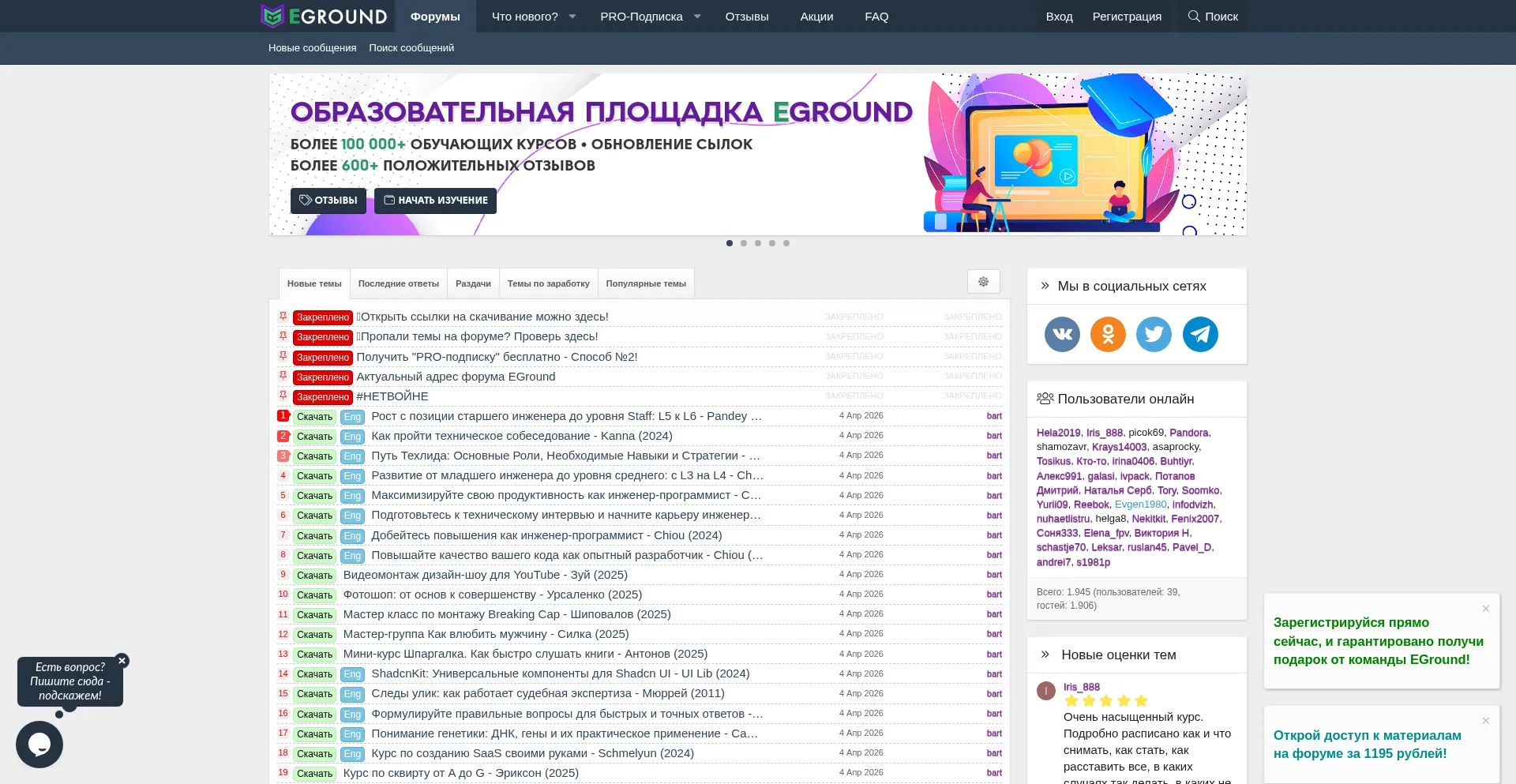The width and height of the screenshot is (1516, 784).
Task: Open topic 'Следы улик: как работает судебная экспертиза'
Action: point(548,693)
